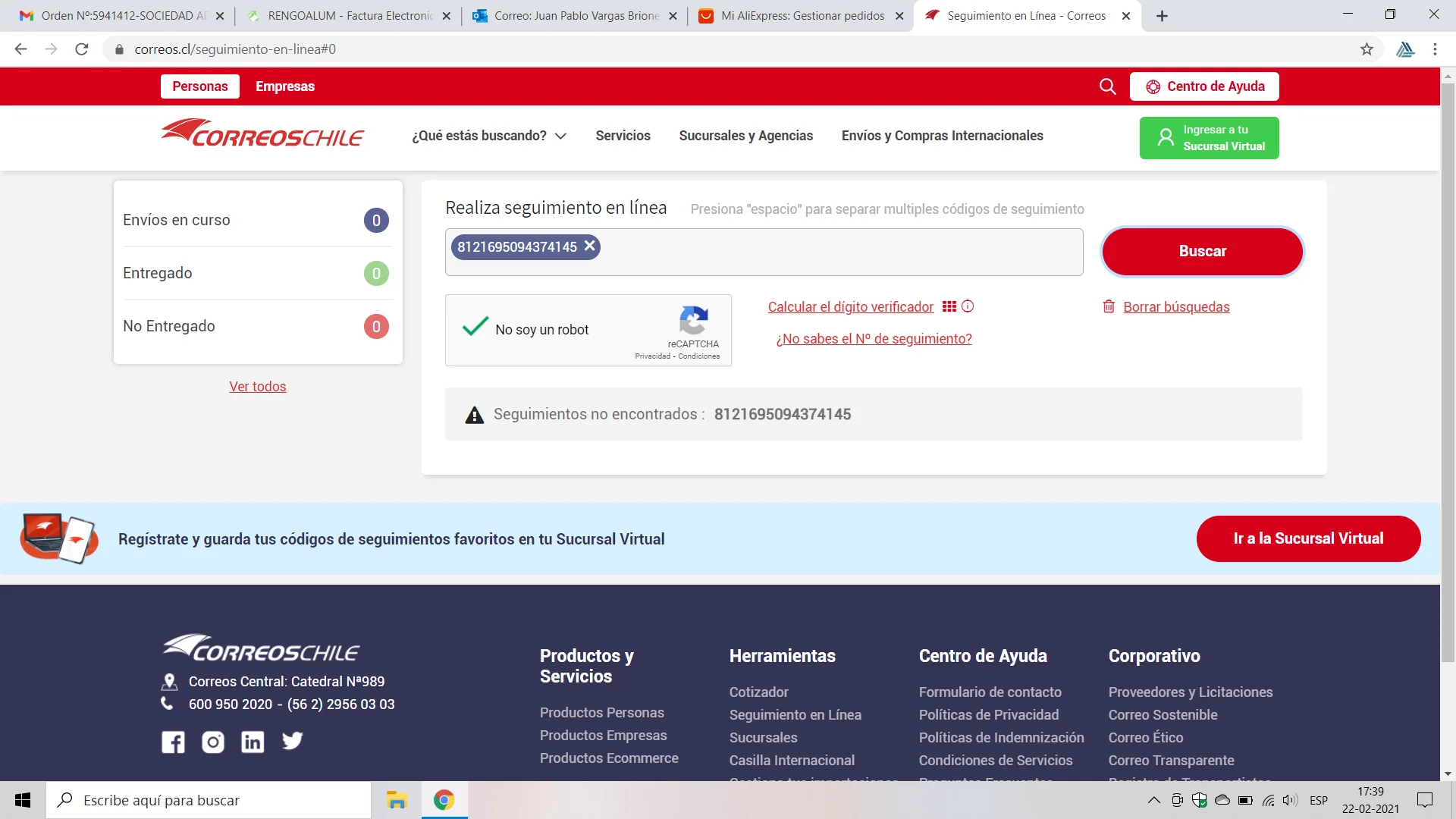This screenshot has height=819, width=1456.
Task: Click the Borrar búsquedas link
Action: coord(1175,307)
